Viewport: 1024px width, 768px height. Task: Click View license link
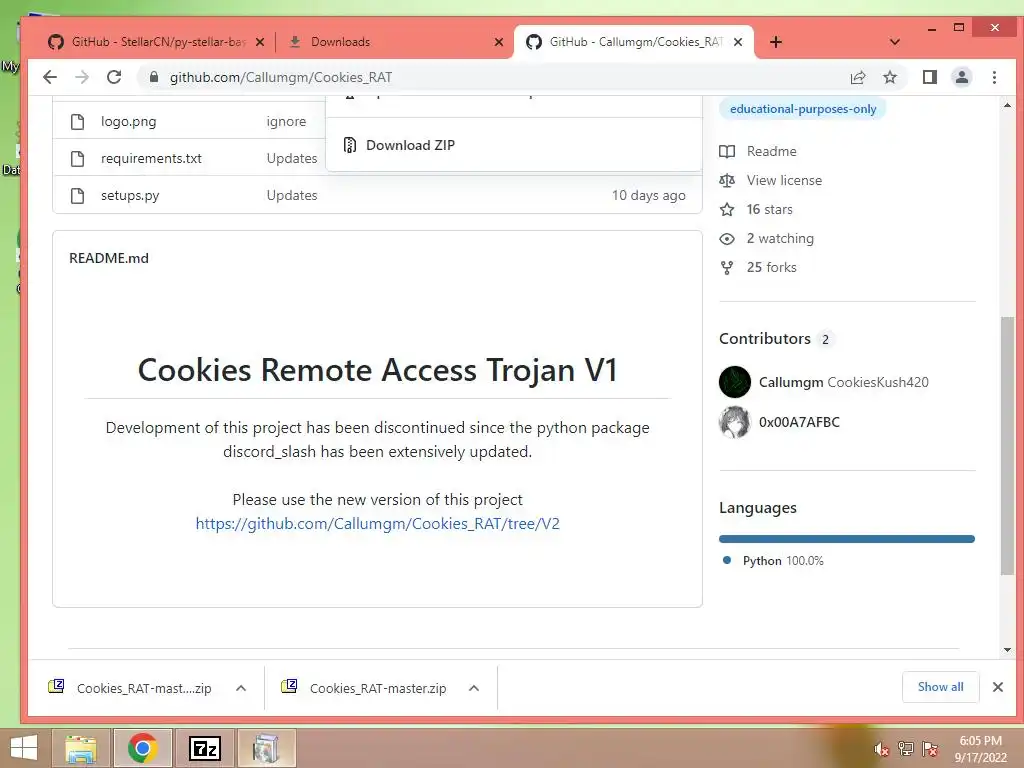click(784, 180)
